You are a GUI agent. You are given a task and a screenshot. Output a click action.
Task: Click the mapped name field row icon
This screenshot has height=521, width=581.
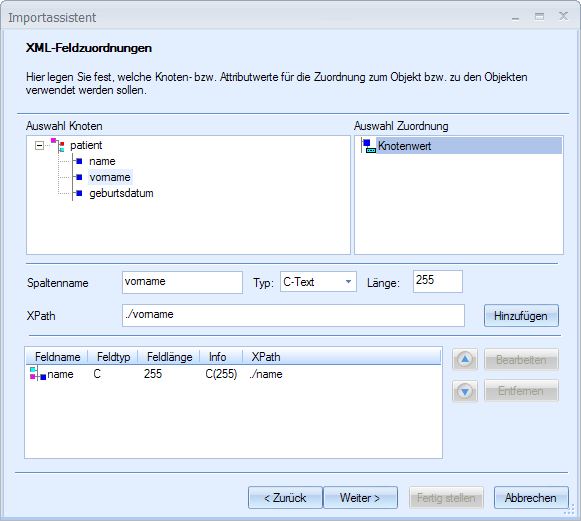click(38, 374)
